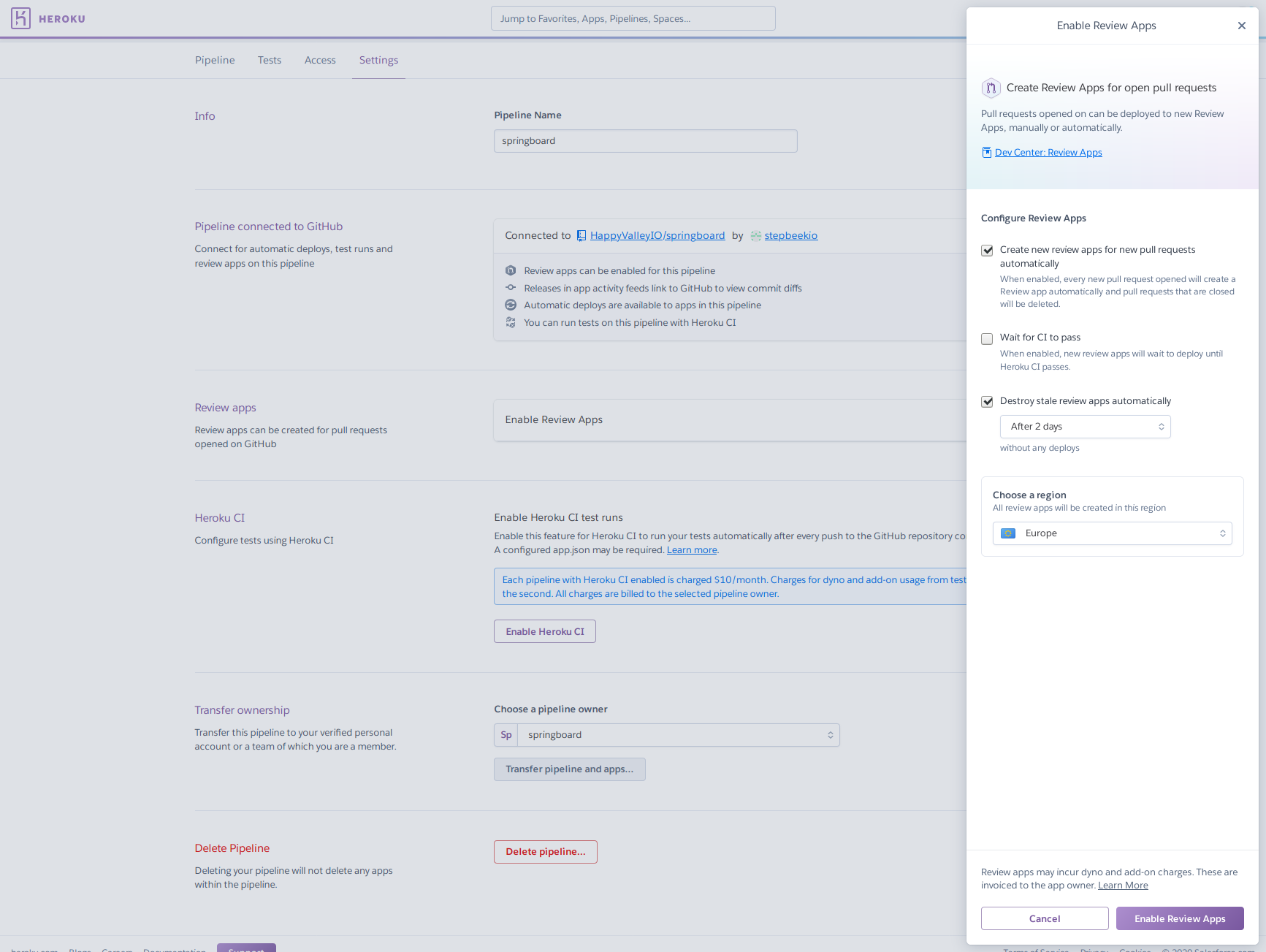Click the Pipeline Name input field
This screenshot has width=1266, height=952.
646,141
